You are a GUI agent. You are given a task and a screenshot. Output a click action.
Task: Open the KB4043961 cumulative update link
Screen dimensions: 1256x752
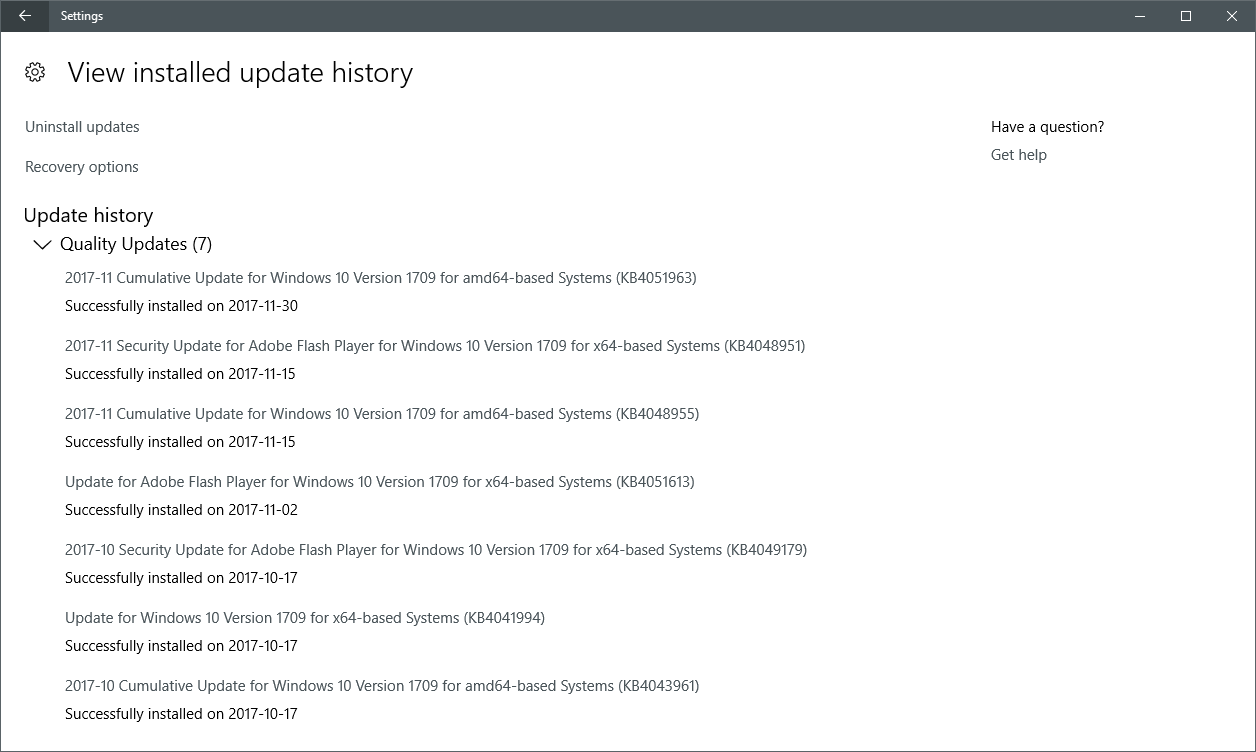point(381,686)
